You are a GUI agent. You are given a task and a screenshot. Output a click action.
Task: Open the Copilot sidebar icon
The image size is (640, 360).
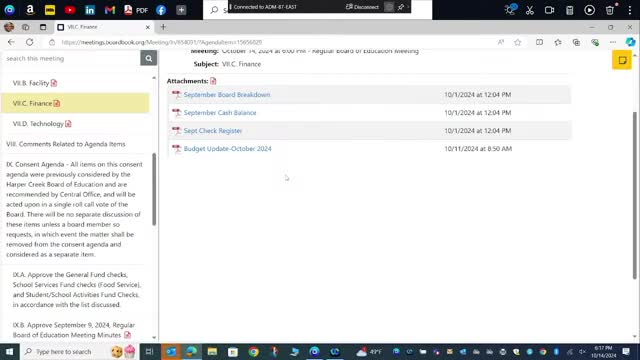tap(631, 42)
